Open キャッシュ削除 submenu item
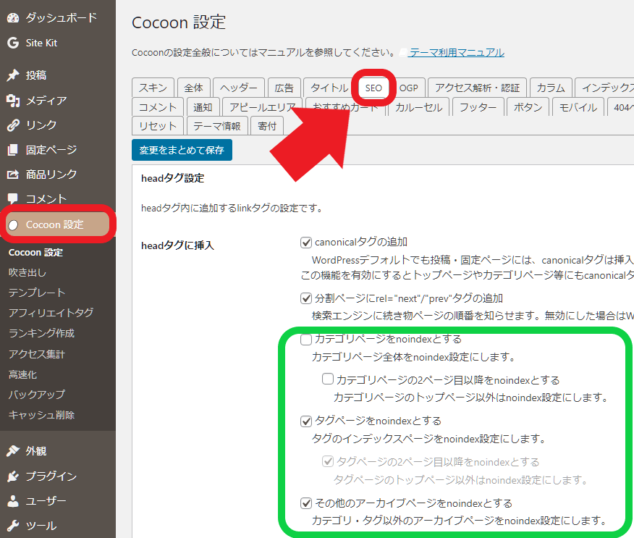The width and height of the screenshot is (634, 538). tap(42, 415)
